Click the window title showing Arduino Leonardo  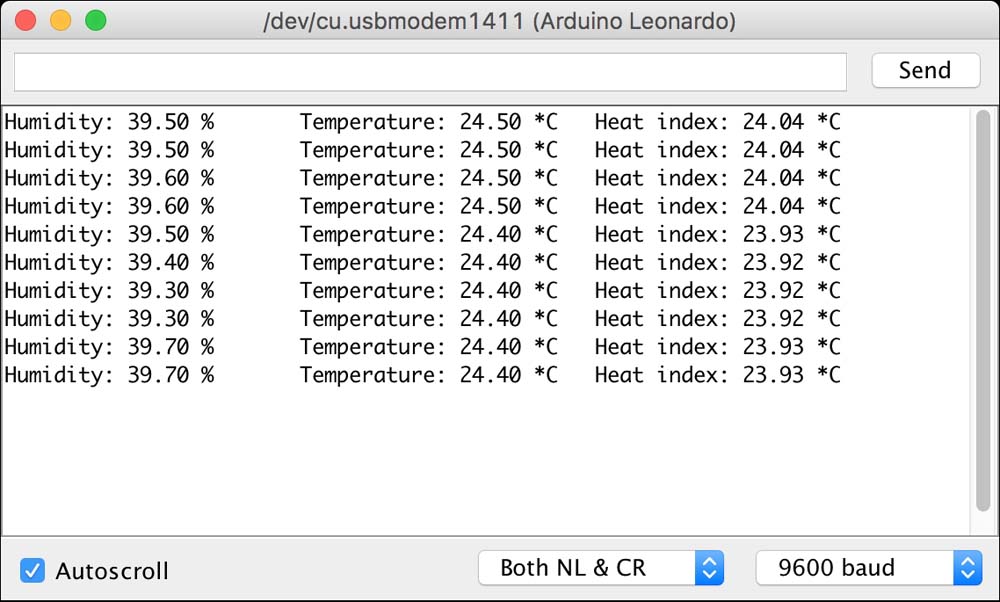tap(499, 21)
